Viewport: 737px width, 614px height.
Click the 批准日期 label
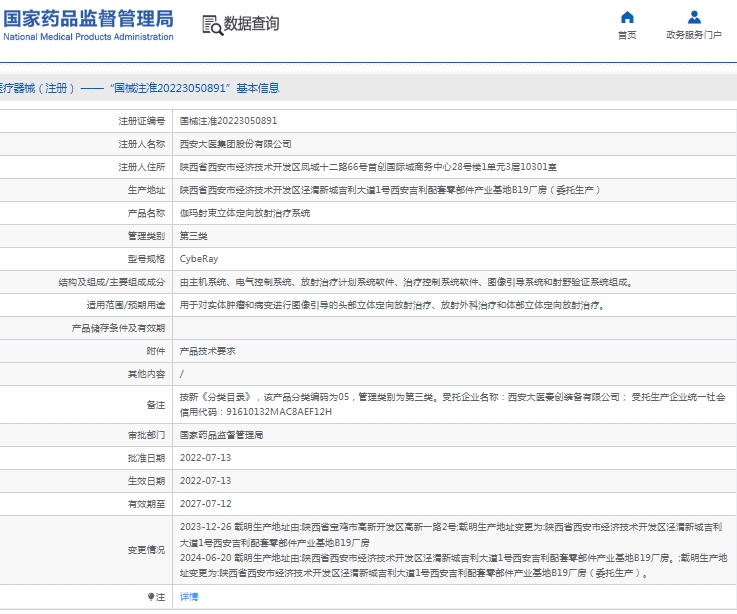tap(146, 458)
